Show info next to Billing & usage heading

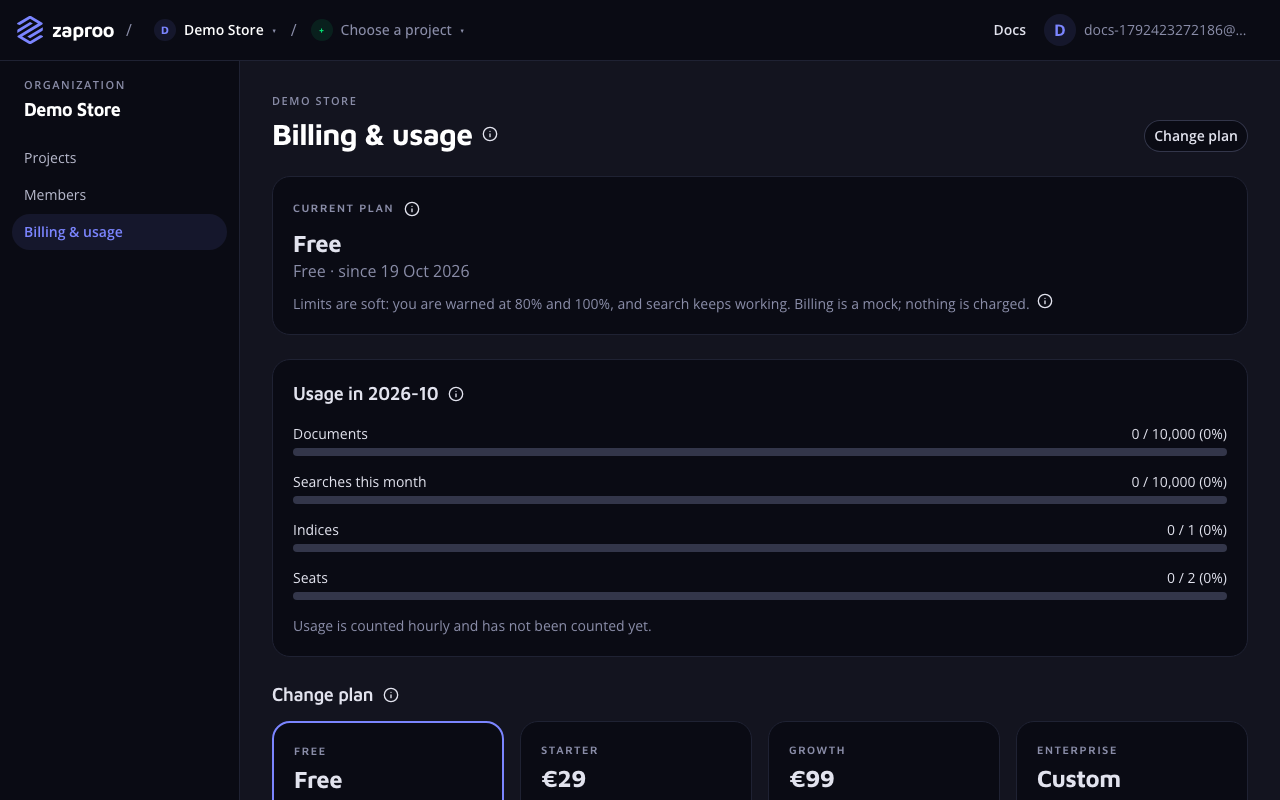pos(490,134)
